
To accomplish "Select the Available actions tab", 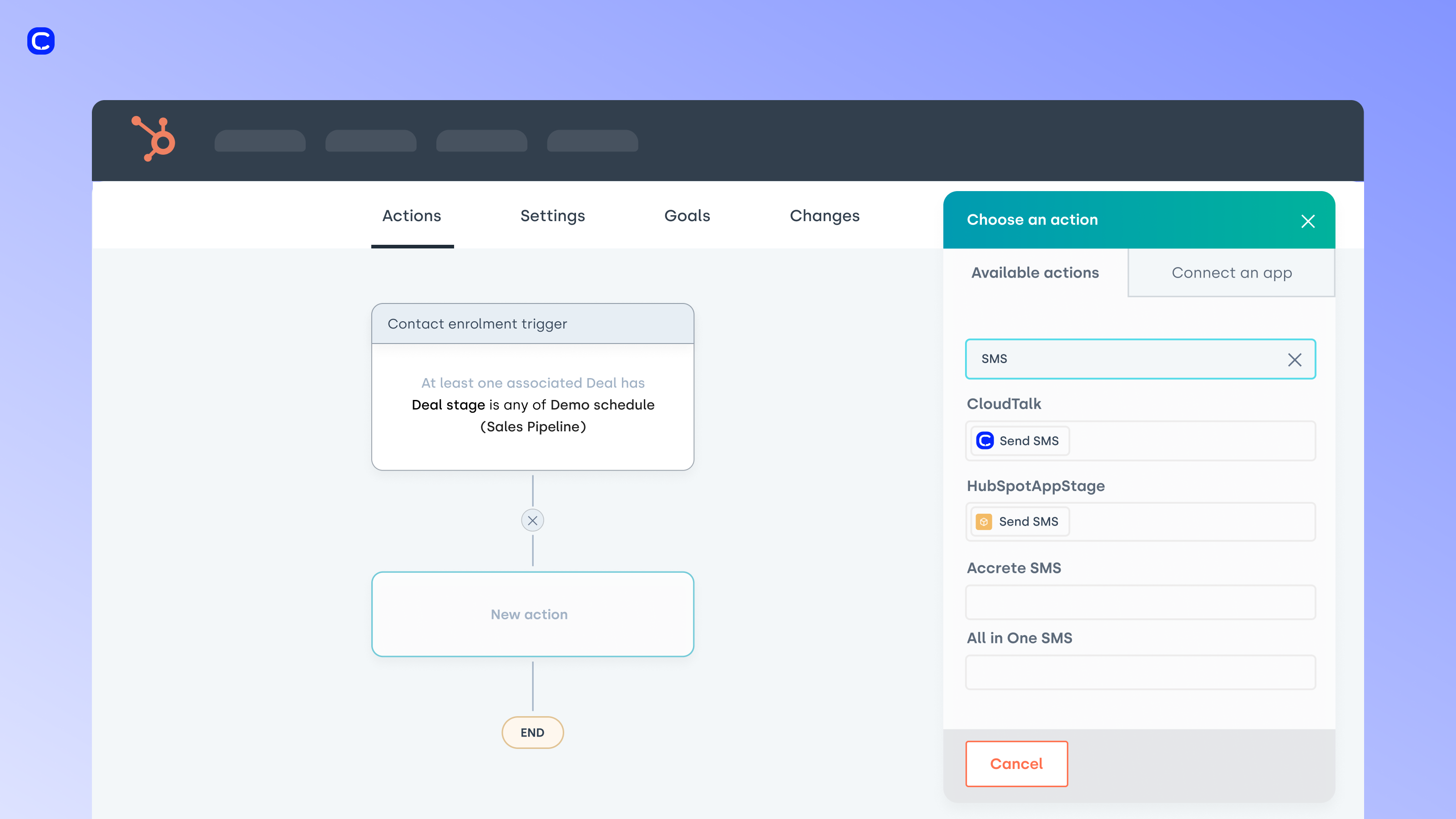I will coord(1034,273).
